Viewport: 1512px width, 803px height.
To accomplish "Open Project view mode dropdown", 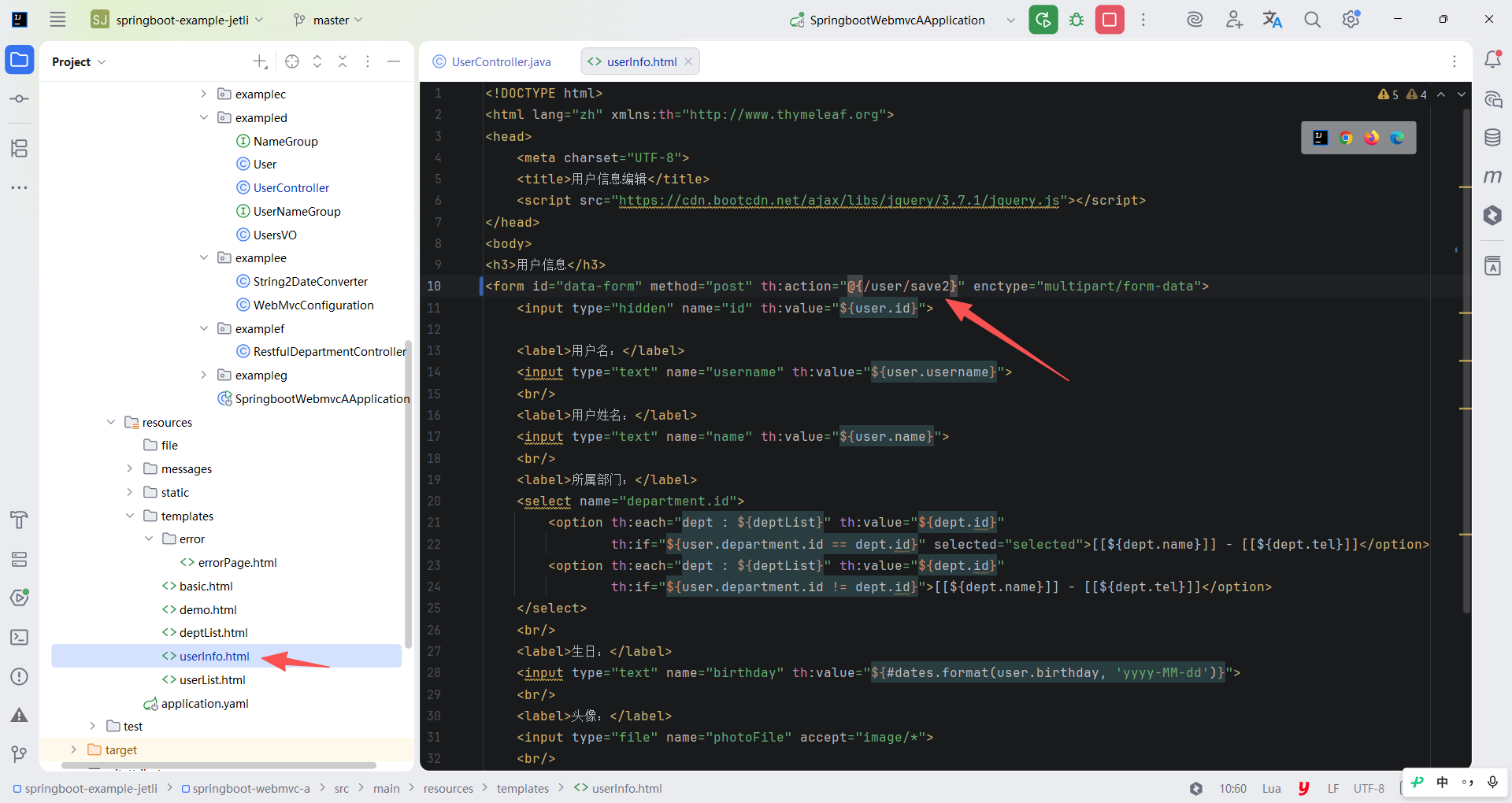I will click(79, 61).
